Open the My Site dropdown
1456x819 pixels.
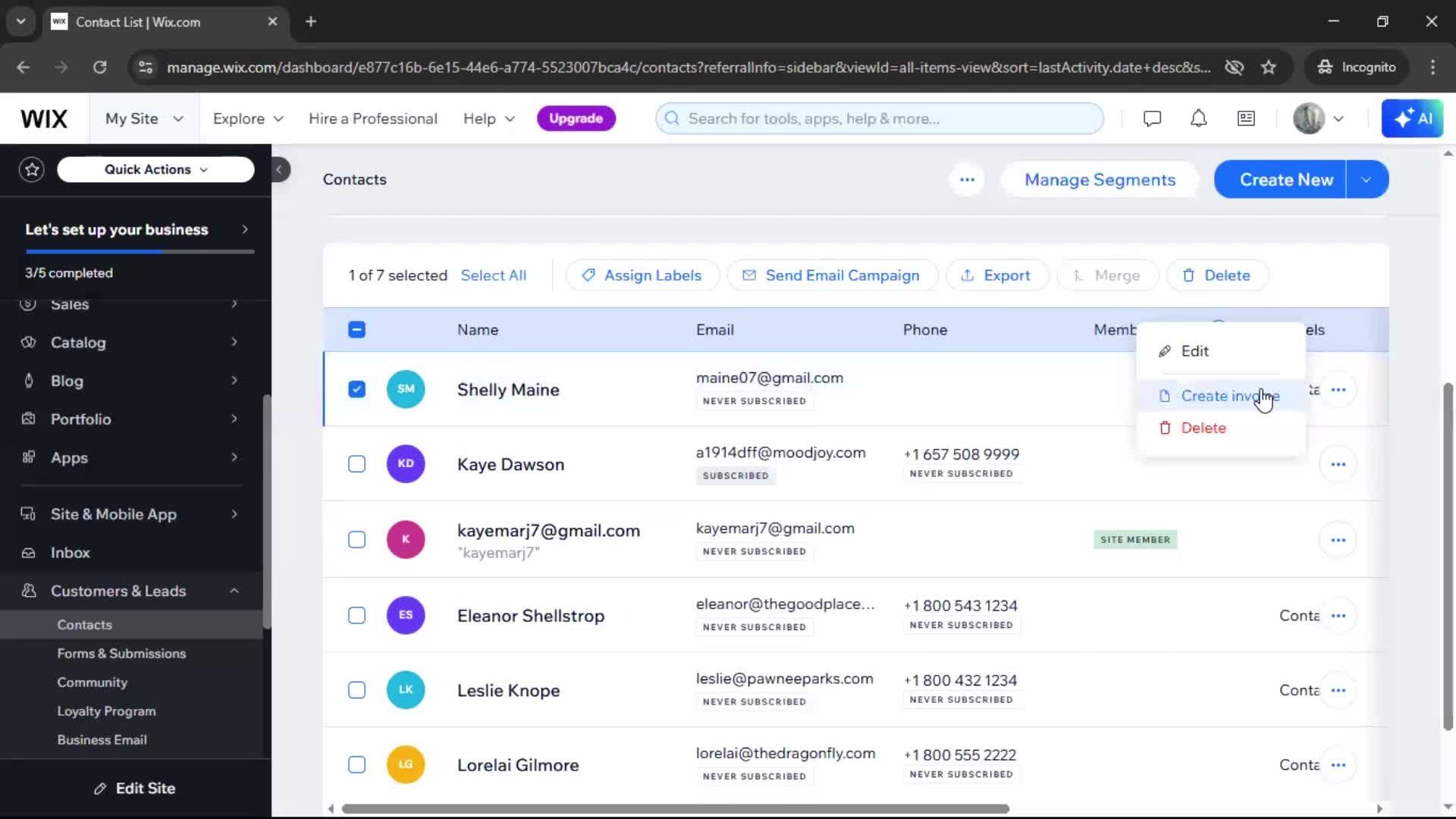coord(144,119)
